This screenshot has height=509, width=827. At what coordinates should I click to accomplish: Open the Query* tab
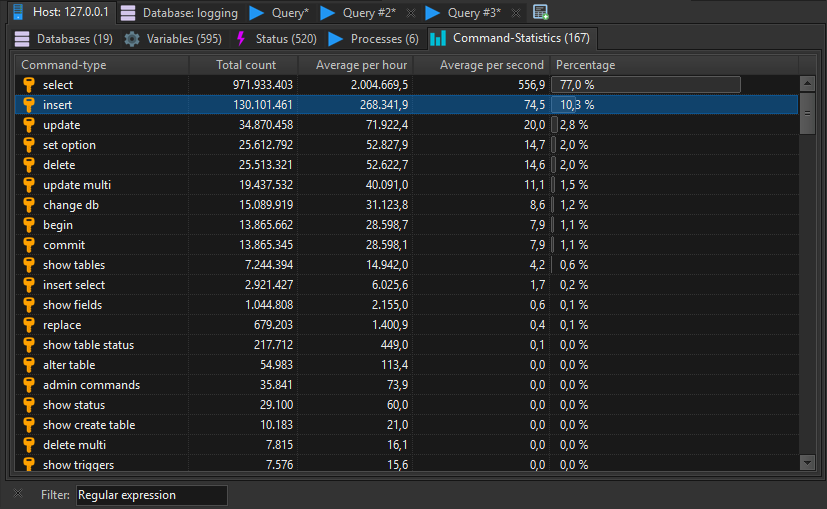pyautogui.click(x=279, y=13)
